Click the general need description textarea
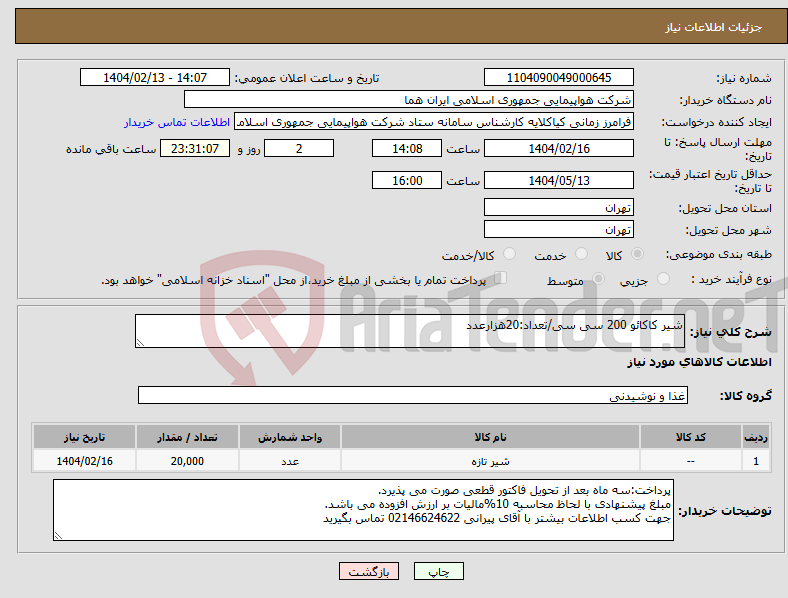 410,331
